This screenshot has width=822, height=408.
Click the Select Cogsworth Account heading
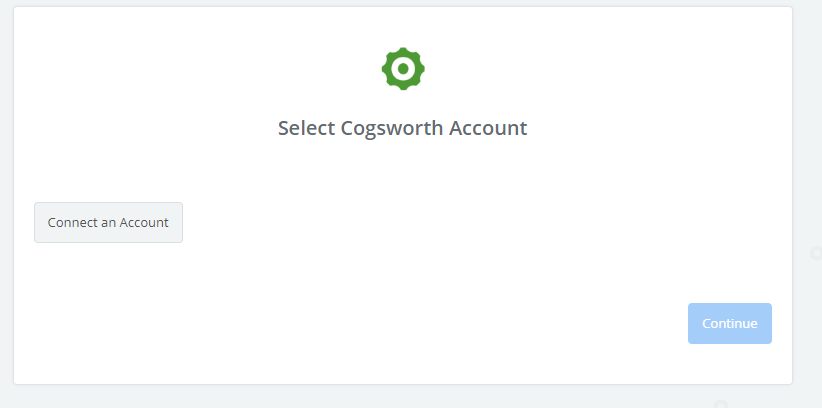[403, 128]
